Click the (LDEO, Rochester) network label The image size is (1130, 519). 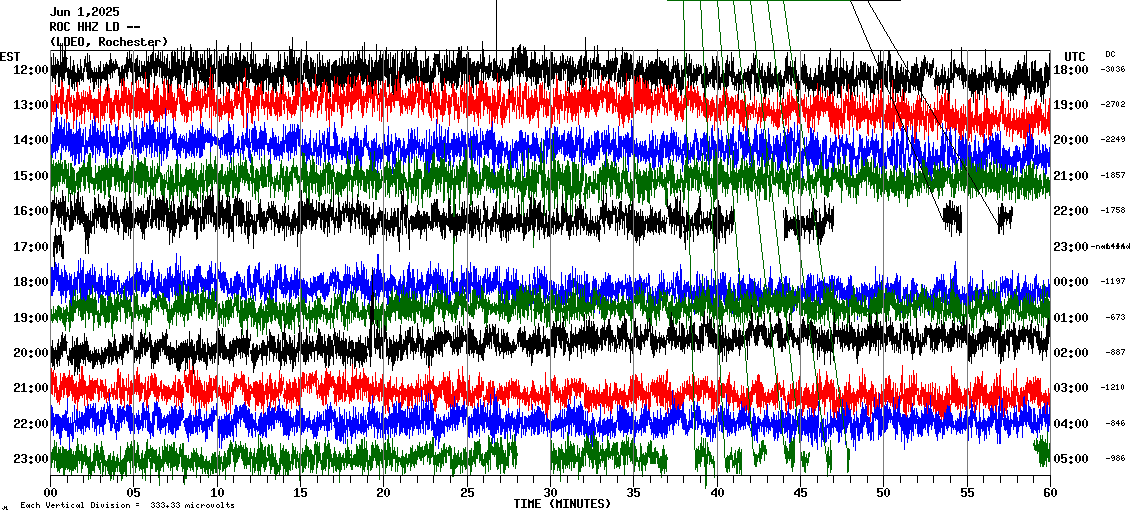108,42
